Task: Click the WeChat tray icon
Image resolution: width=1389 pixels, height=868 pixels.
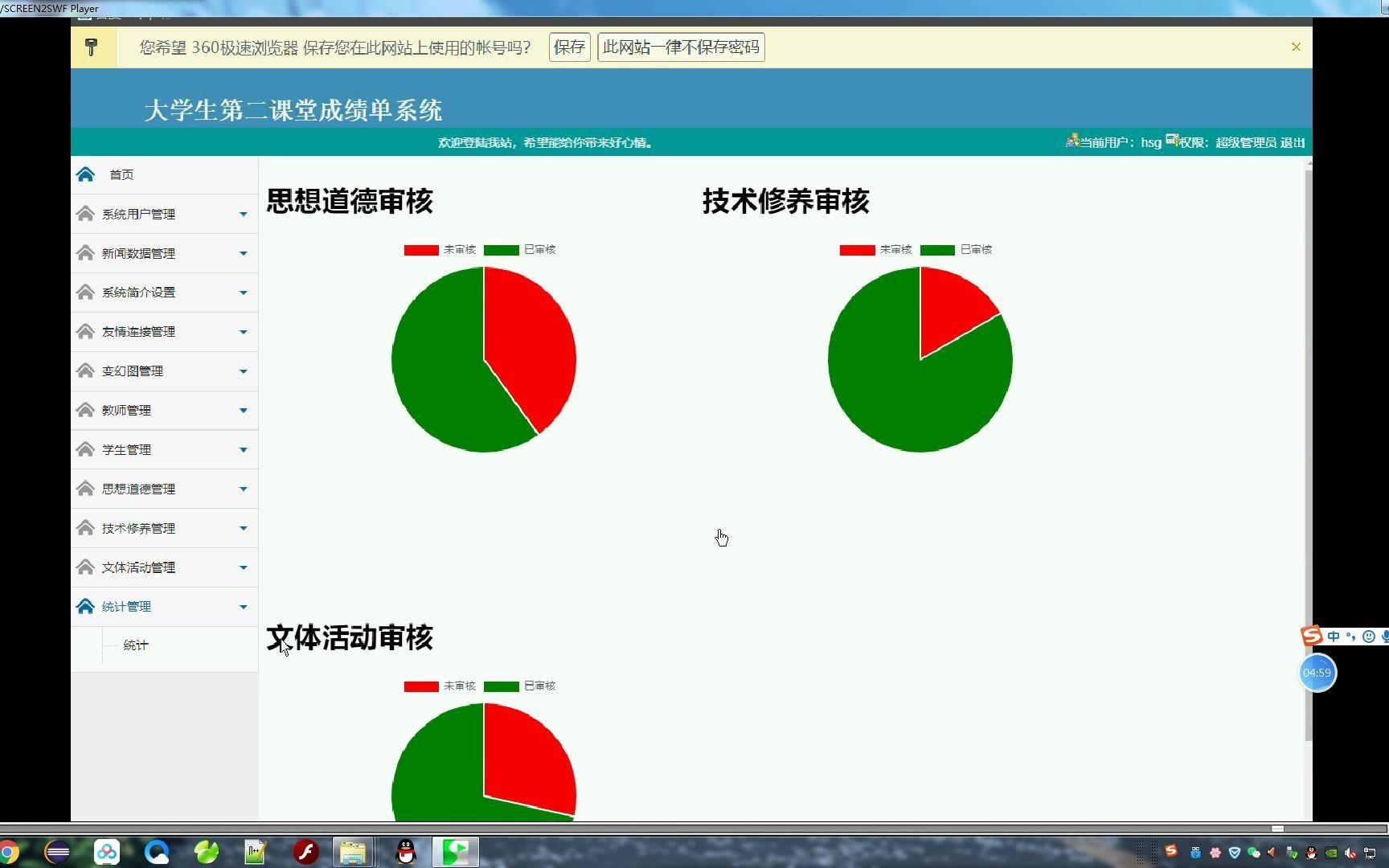Action: pyautogui.click(x=1253, y=853)
